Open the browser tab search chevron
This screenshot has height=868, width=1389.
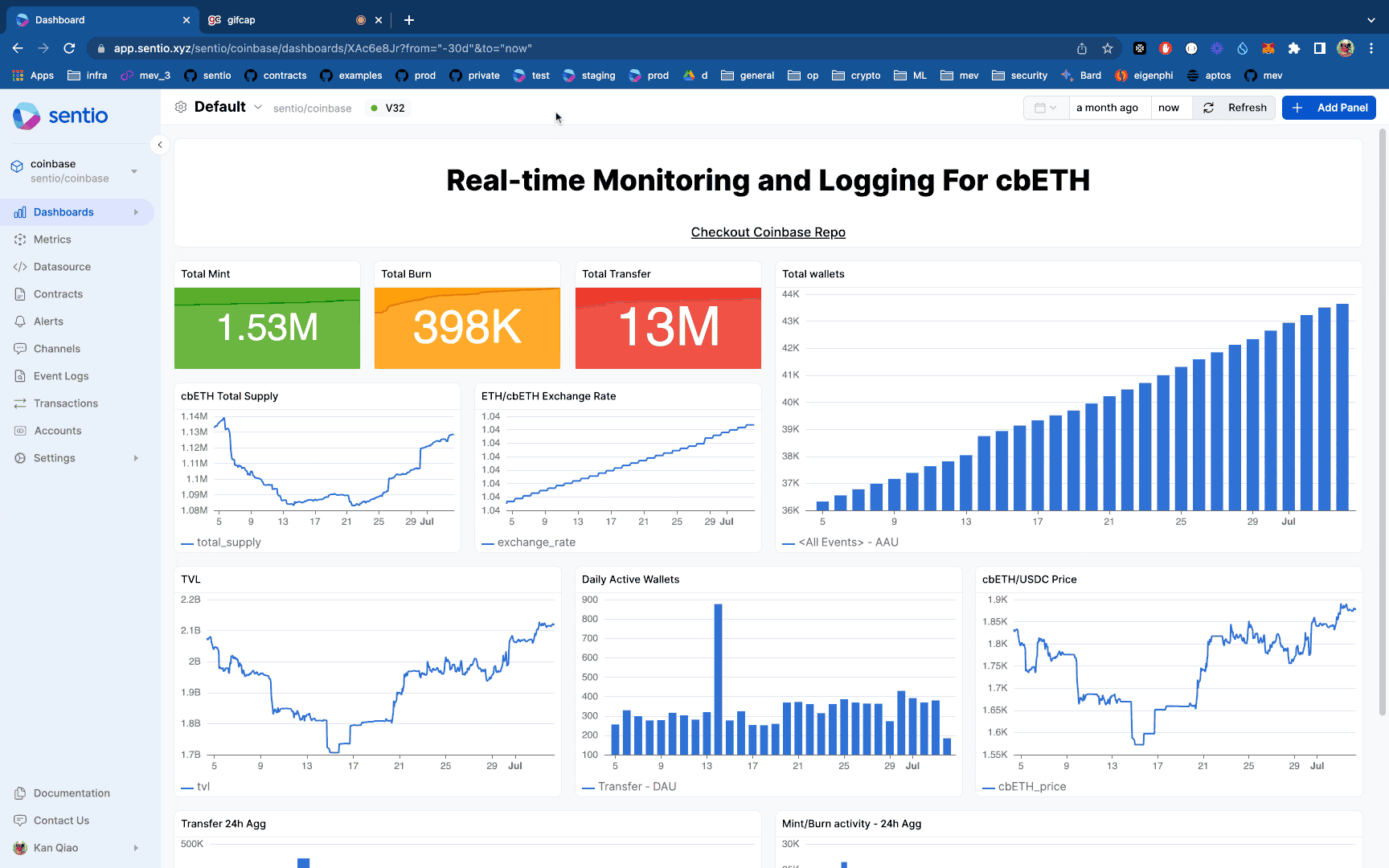coord(1371,20)
